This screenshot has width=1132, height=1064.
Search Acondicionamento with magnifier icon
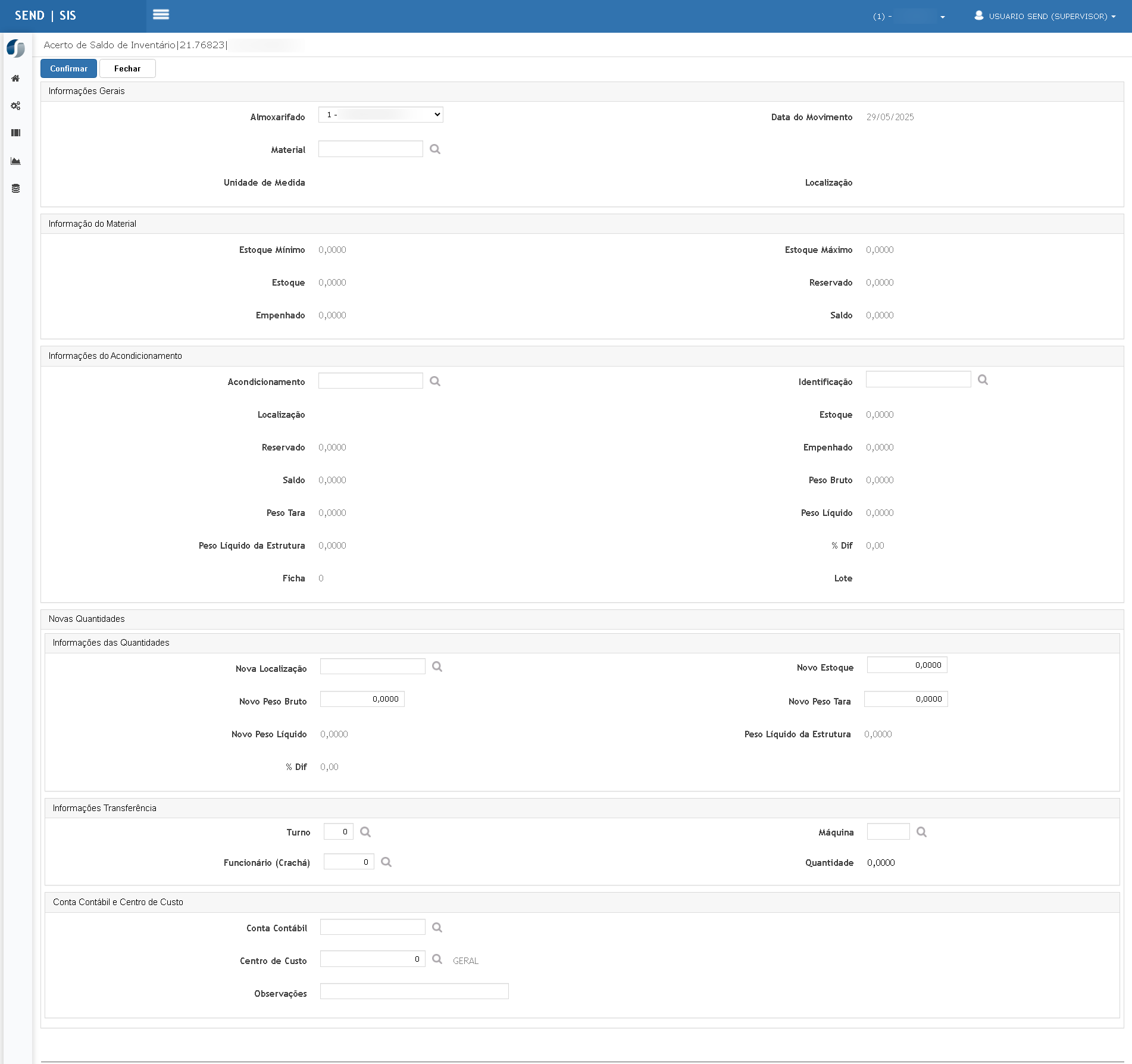click(435, 381)
